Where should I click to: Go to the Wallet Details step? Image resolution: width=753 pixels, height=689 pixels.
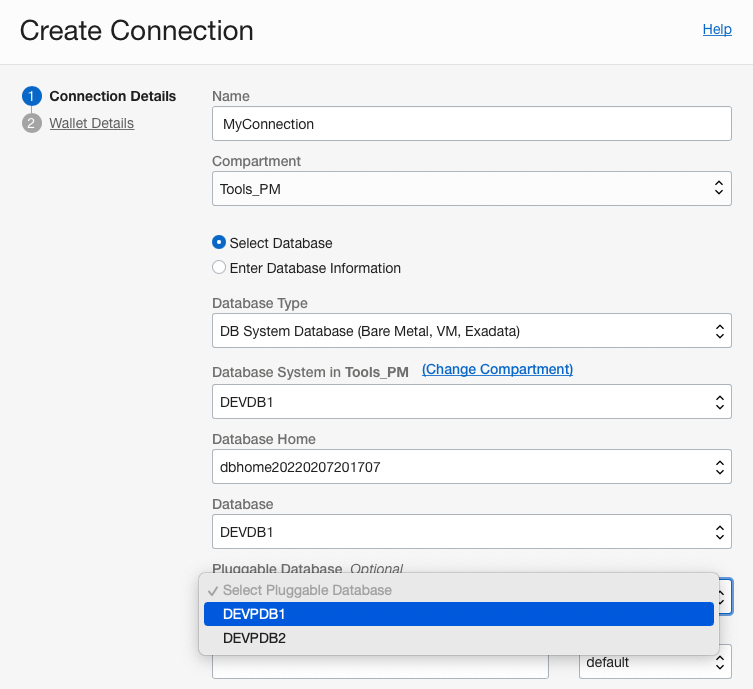pyautogui.click(x=91, y=123)
